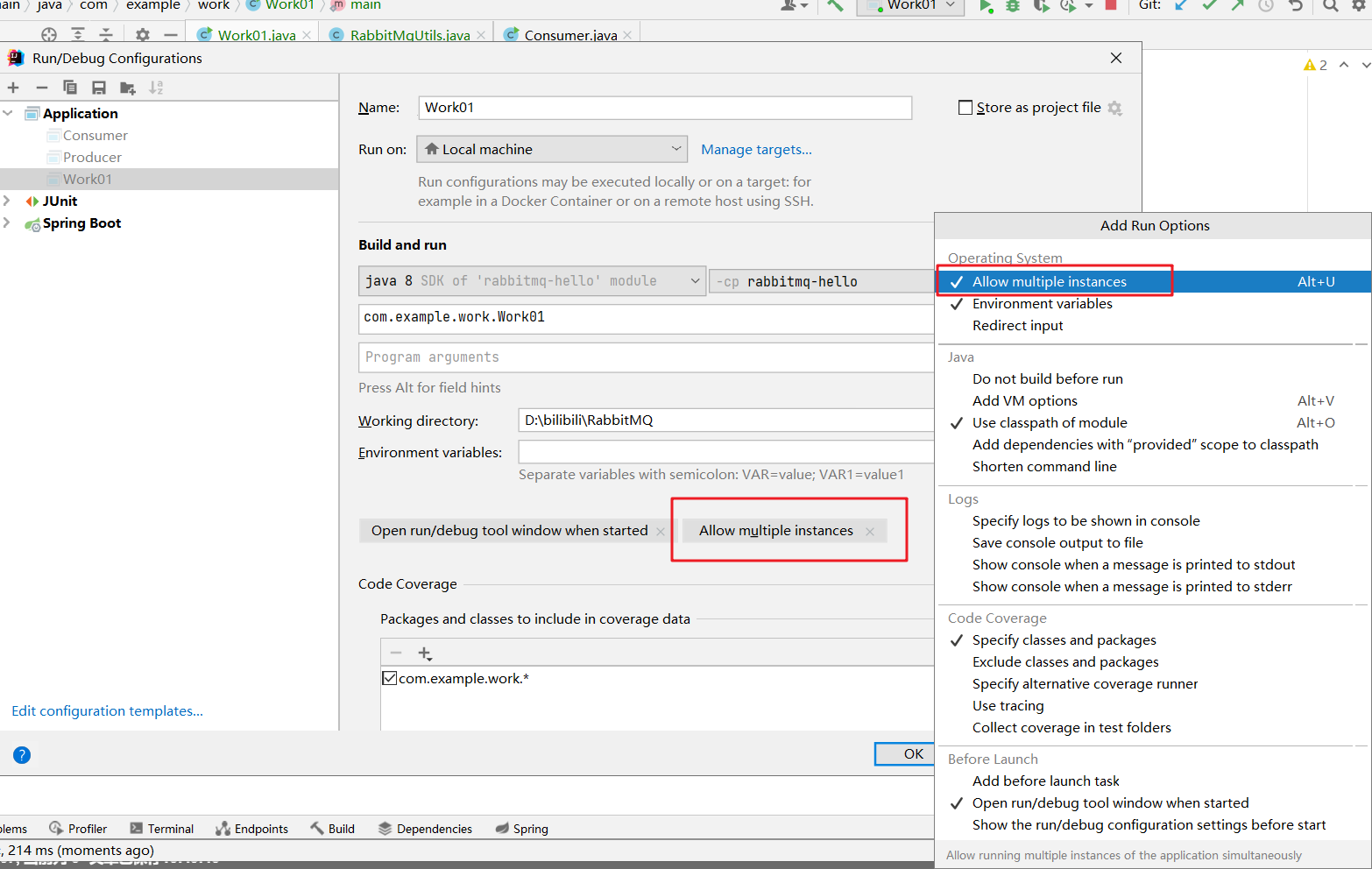The height and width of the screenshot is (869, 1372).
Task: Sort configurations alphabetically
Action: [156, 88]
